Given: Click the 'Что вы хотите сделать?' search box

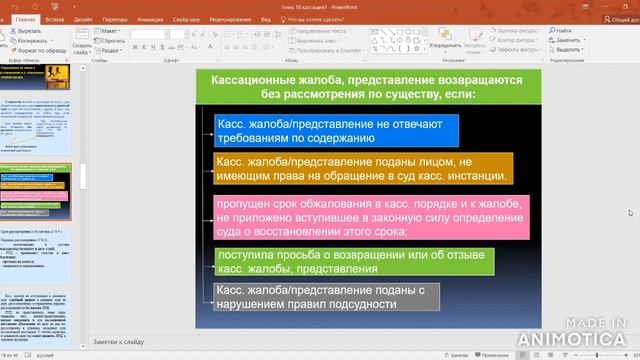Looking at the screenshot, I should (312, 19).
